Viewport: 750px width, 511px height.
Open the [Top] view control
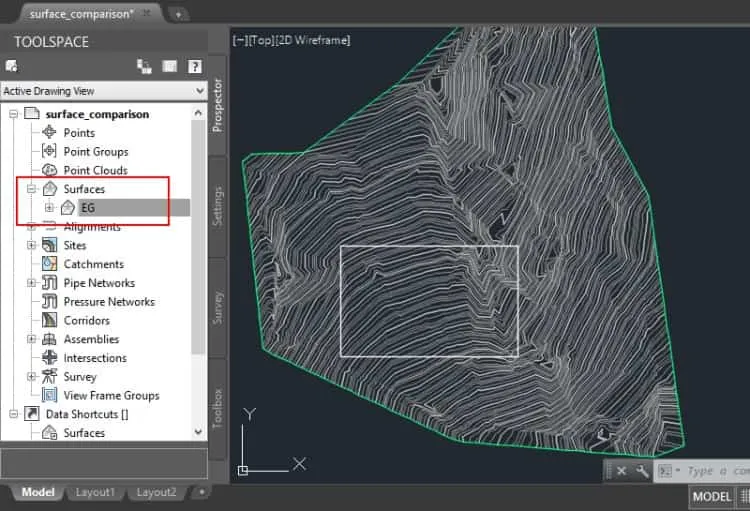click(x=260, y=40)
